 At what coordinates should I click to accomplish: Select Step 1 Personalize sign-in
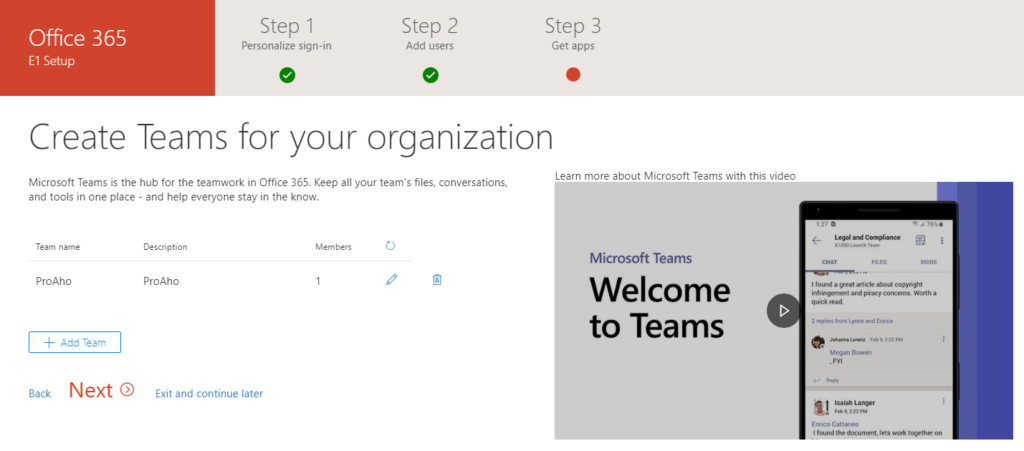[x=287, y=35]
